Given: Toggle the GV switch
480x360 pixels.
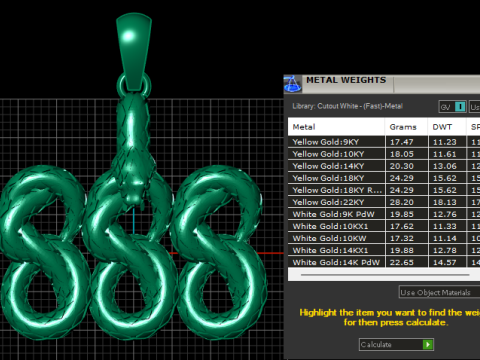Looking at the screenshot, I should point(452,107).
